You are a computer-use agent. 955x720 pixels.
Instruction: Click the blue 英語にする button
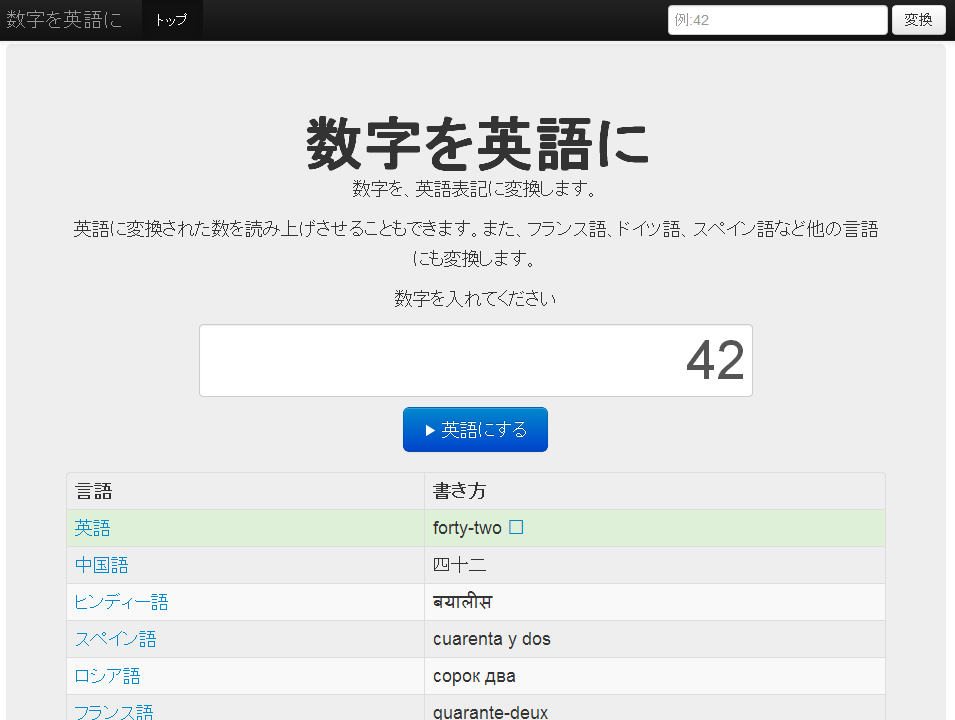(x=475, y=429)
